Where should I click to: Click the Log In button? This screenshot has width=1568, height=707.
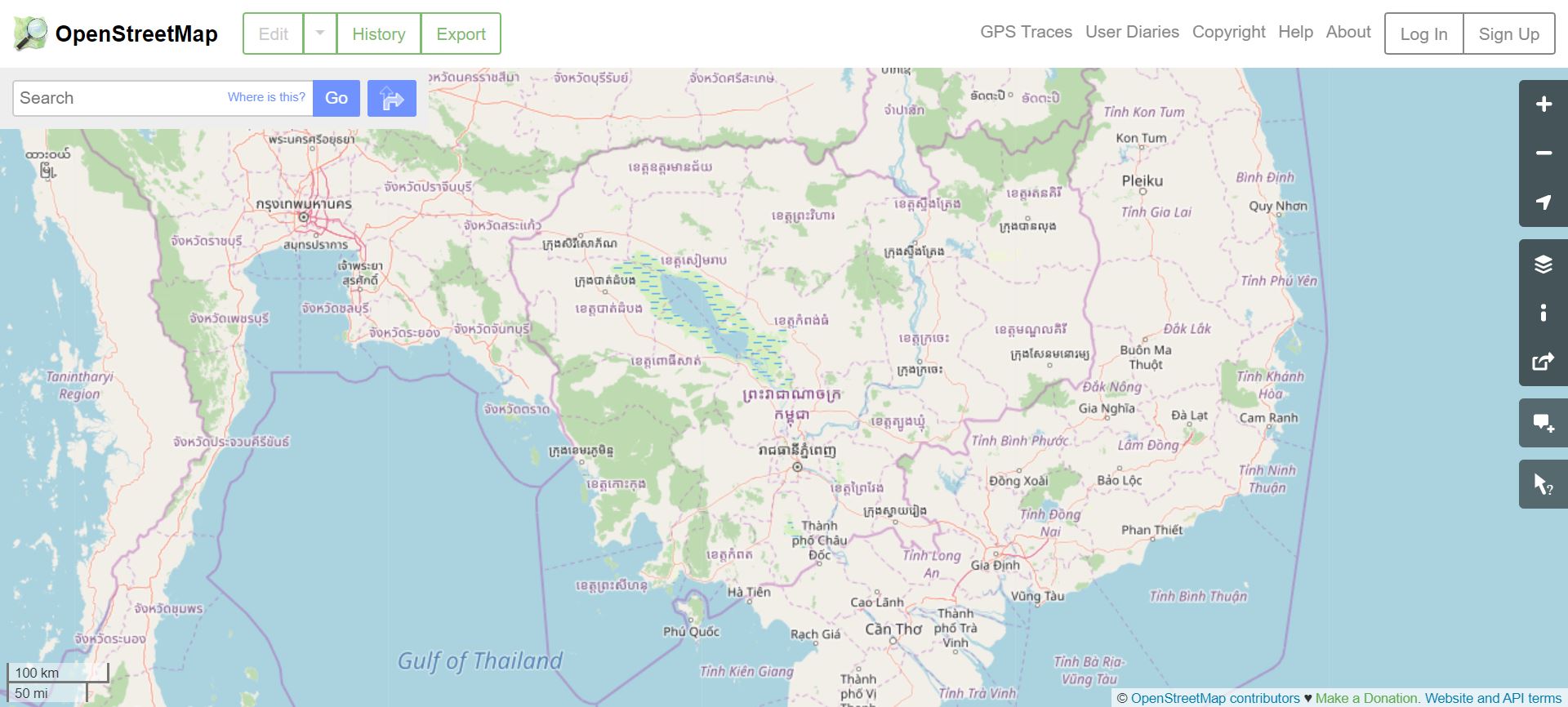click(x=1423, y=33)
